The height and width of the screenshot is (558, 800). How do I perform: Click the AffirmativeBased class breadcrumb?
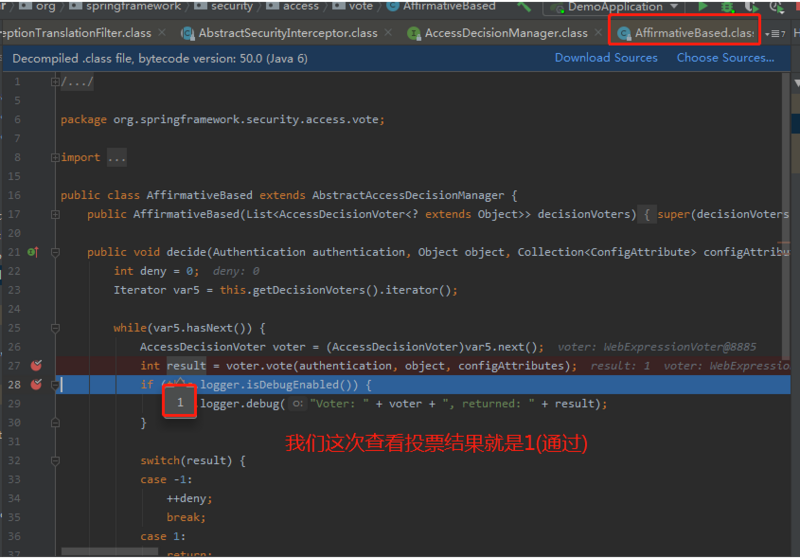click(x=442, y=6)
